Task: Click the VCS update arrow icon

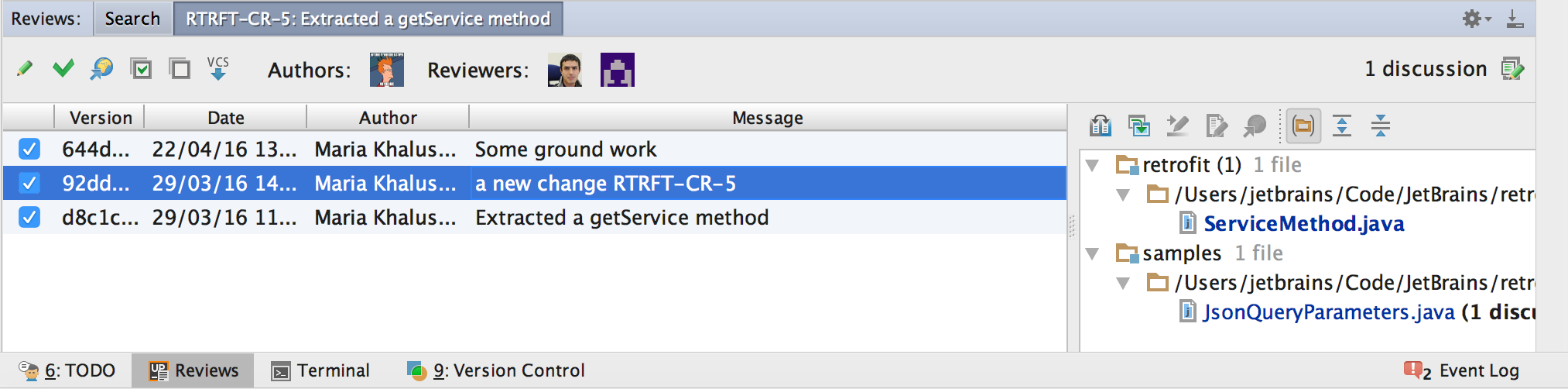Action: pyautogui.click(x=218, y=68)
